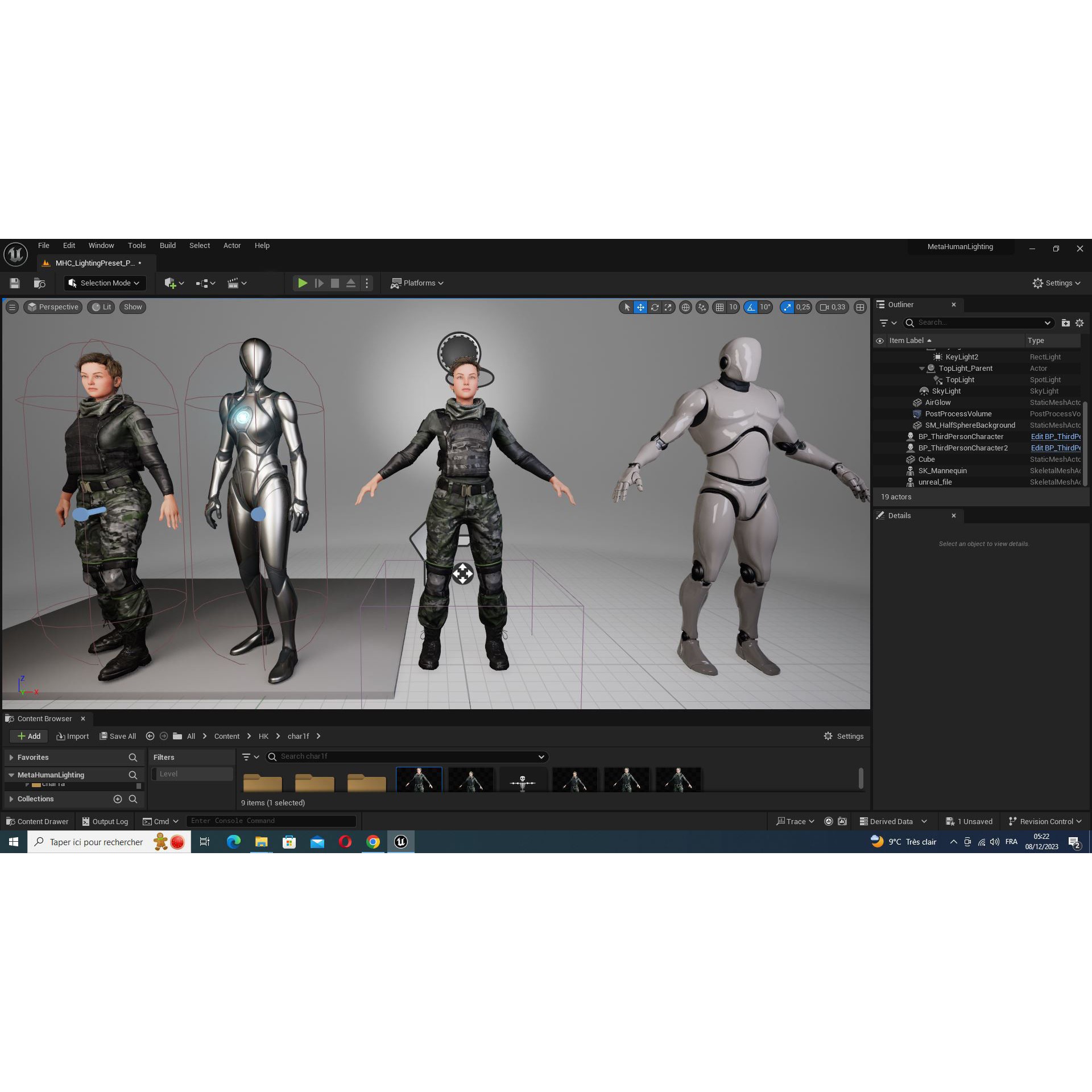This screenshot has width=1092, height=1092.
Task: Toggle world/local coordinate space globe
Action: pos(686,307)
